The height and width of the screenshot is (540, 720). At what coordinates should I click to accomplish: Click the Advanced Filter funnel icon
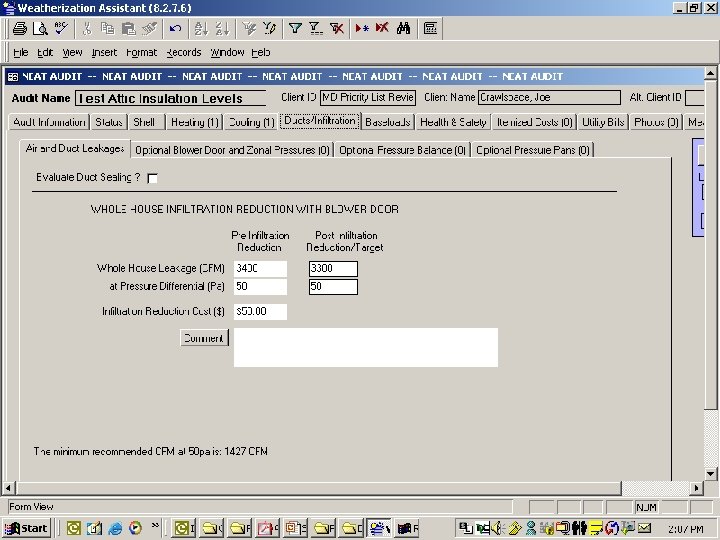click(316, 28)
